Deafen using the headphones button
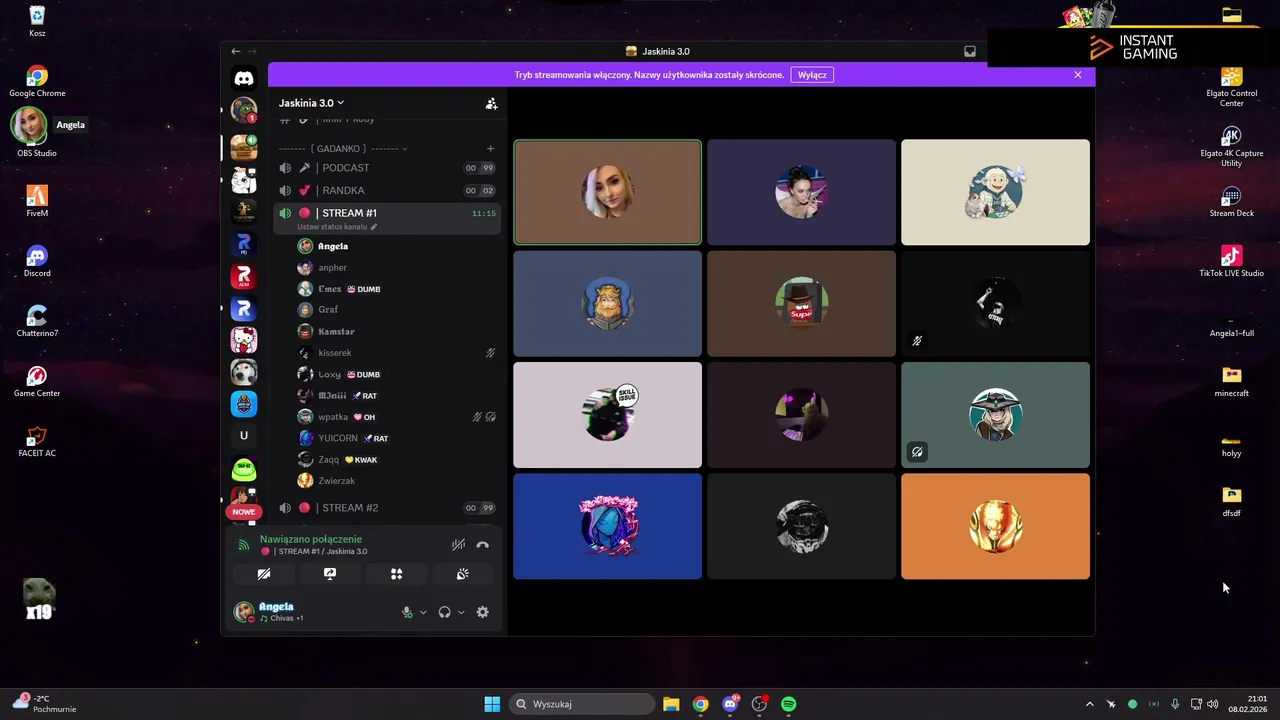This screenshot has width=1280, height=720. [444, 612]
